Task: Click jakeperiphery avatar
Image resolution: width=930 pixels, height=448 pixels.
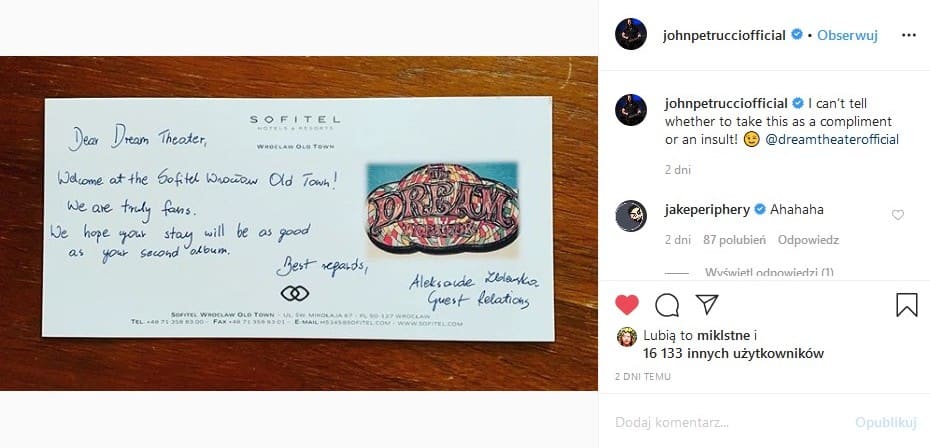Action: click(x=631, y=215)
